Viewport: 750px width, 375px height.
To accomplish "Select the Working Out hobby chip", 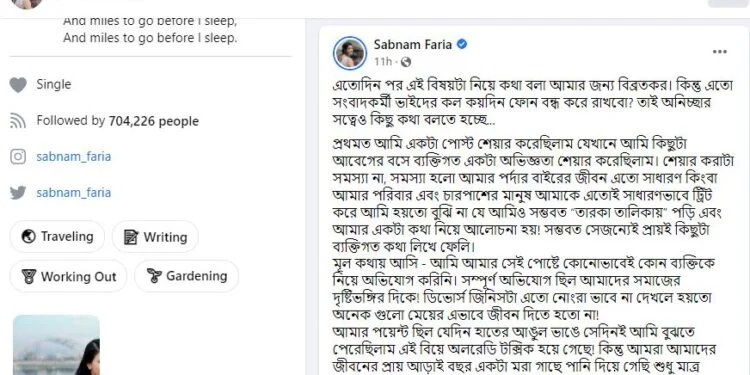I will [x=68, y=276].
